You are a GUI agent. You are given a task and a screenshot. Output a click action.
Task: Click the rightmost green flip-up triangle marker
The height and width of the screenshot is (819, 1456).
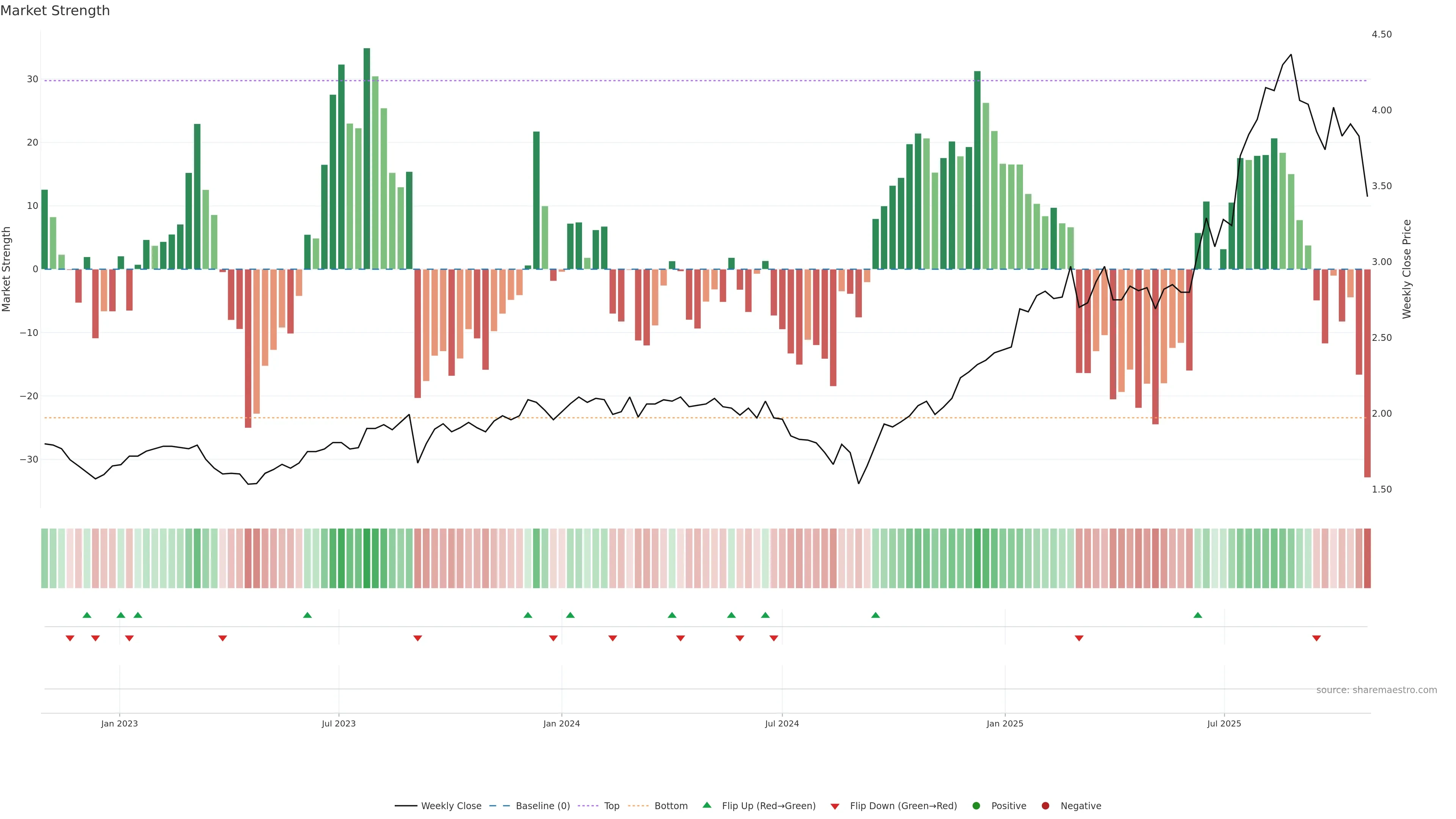1198,615
